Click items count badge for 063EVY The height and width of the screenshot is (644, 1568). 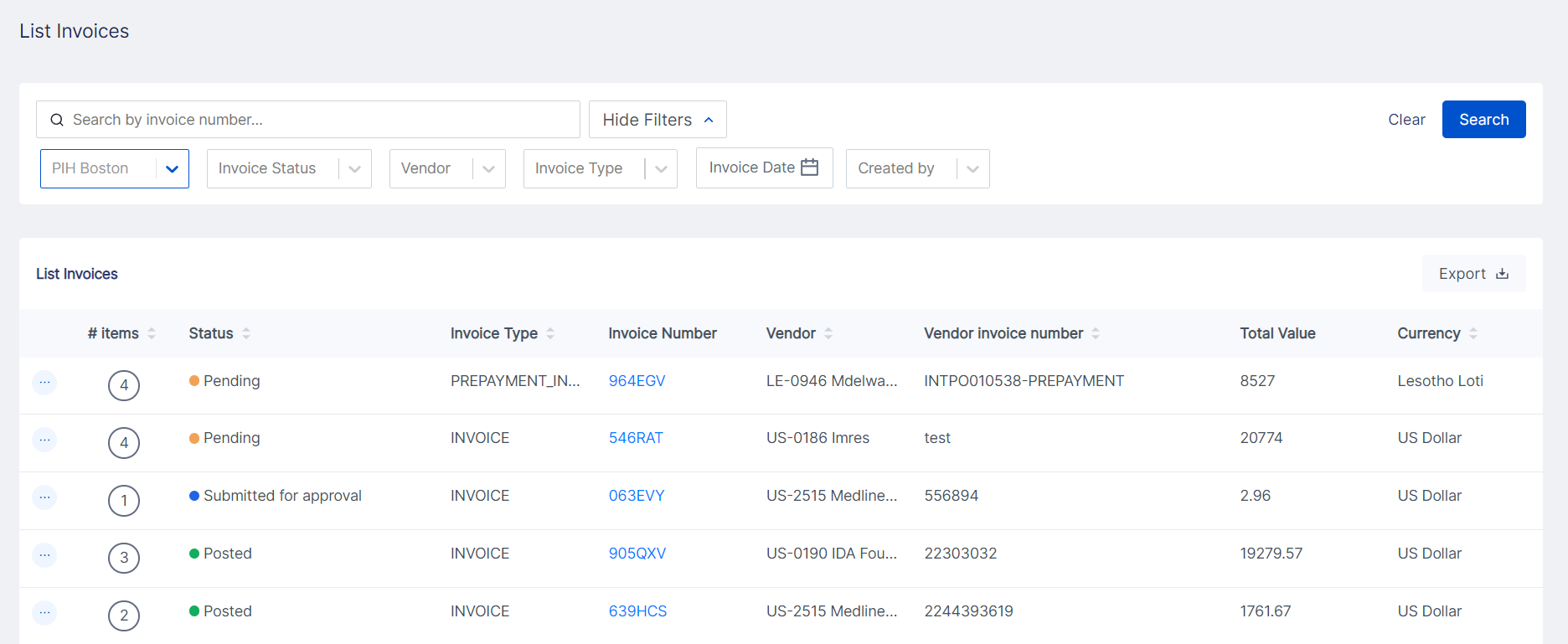pyautogui.click(x=124, y=501)
